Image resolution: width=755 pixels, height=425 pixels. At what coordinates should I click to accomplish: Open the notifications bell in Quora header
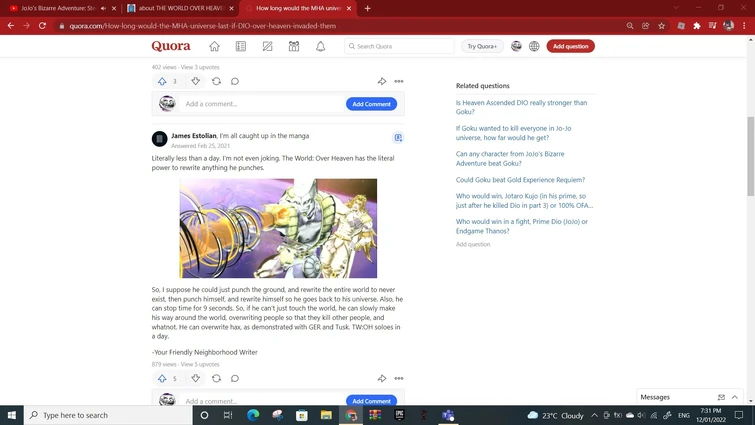[320, 46]
